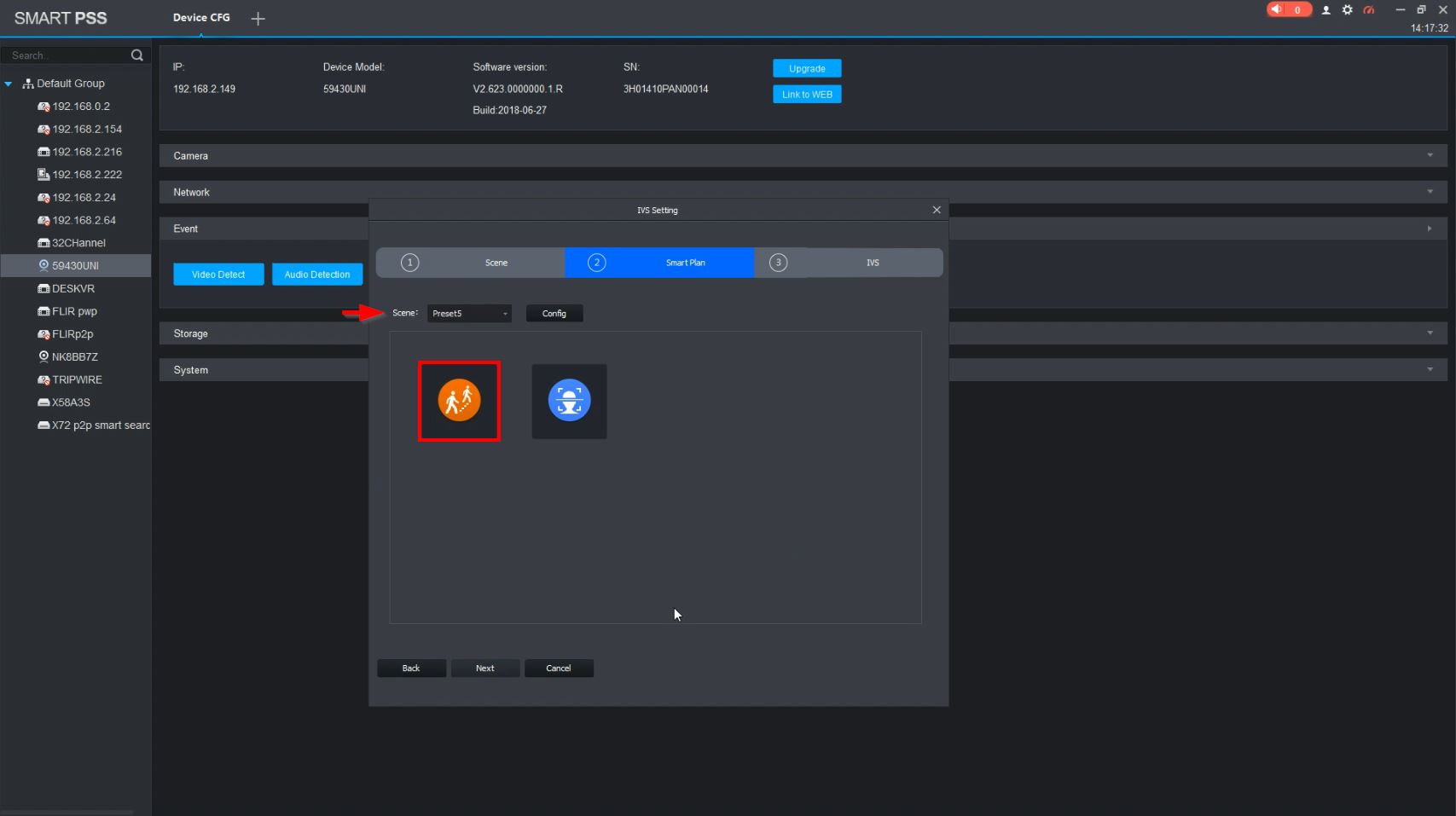Focus the device Search field
1456x816 pixels.
pos(68,55)
